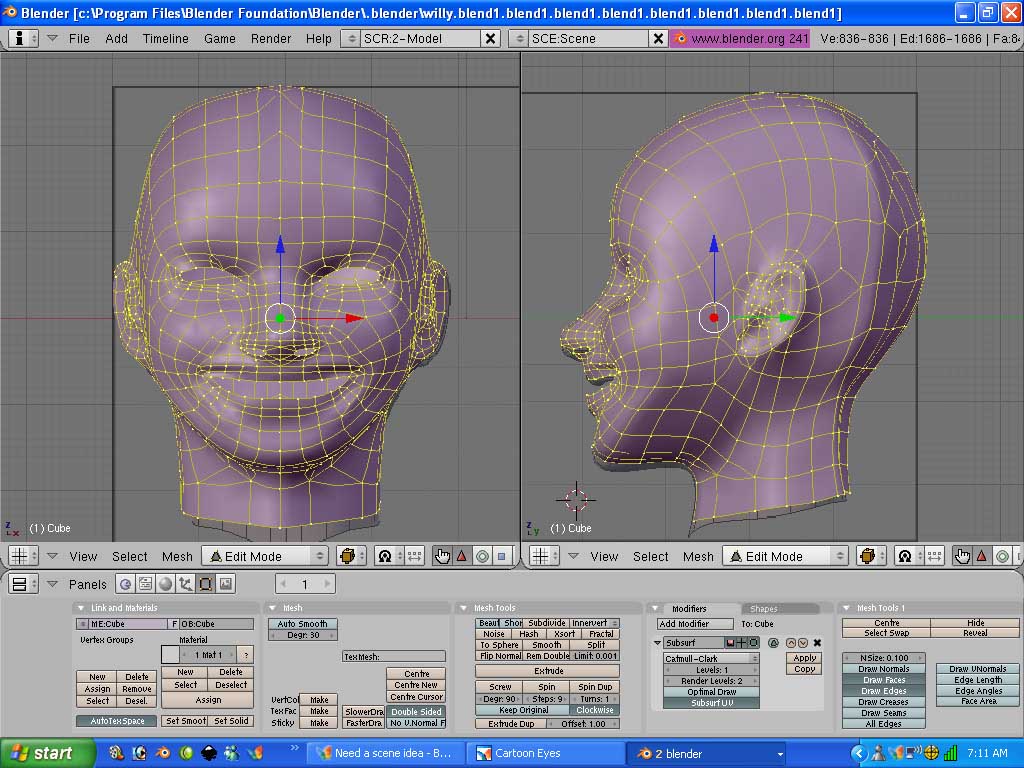Toggle right viewport manipulator hand icon
1024x768 pixels.
[962, 556]
